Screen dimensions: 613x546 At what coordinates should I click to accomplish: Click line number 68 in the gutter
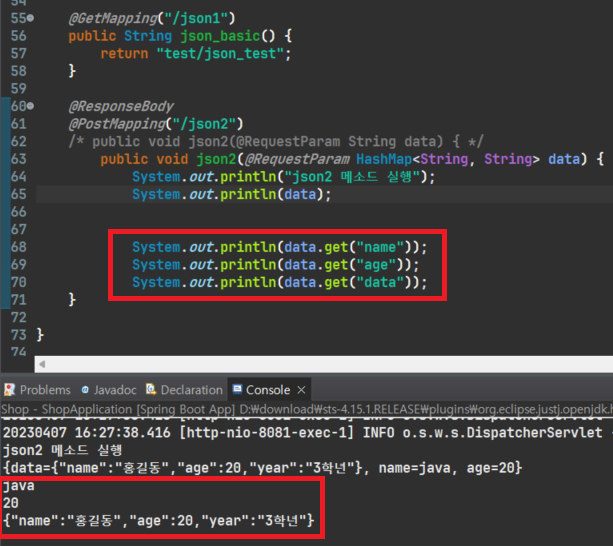tap(18, 247)
